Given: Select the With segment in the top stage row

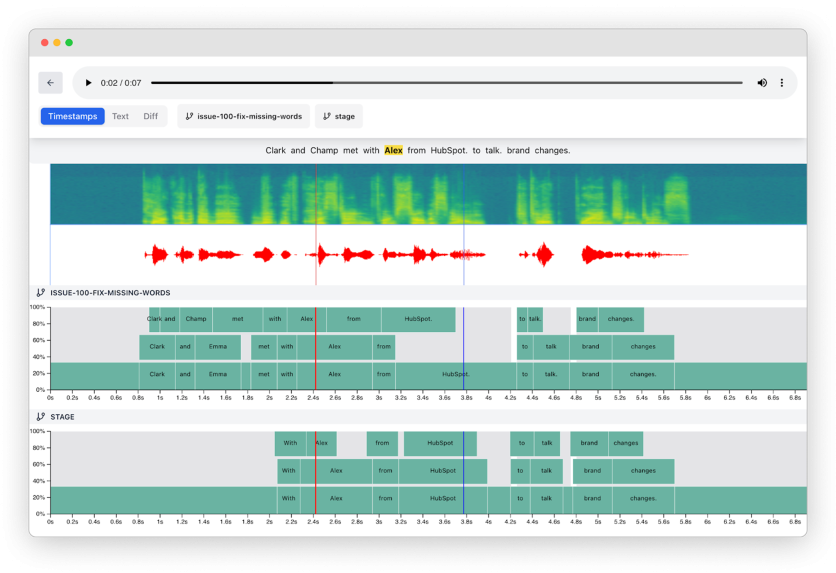Looking at the screenshot, I should click(x=290, y=443).
